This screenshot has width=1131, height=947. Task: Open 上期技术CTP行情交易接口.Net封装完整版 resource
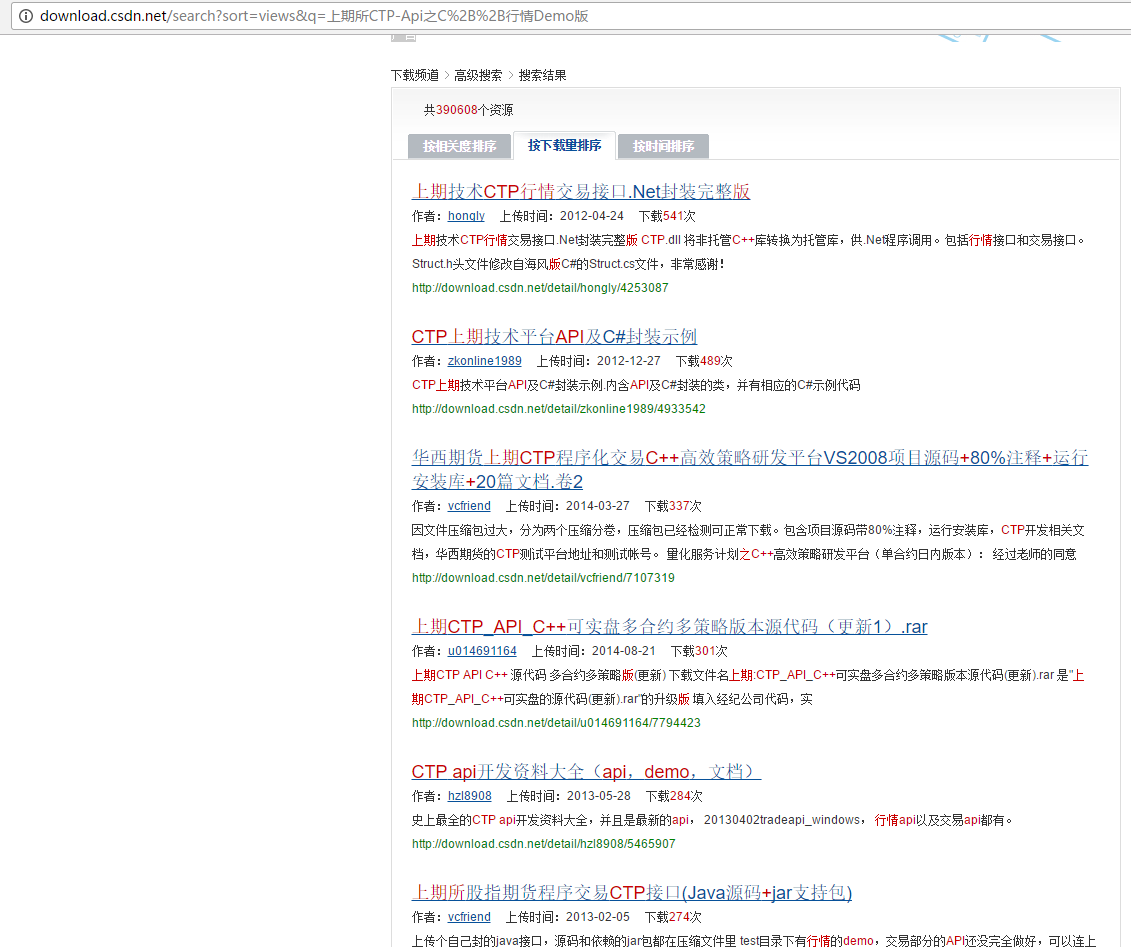tap(582, 191)
